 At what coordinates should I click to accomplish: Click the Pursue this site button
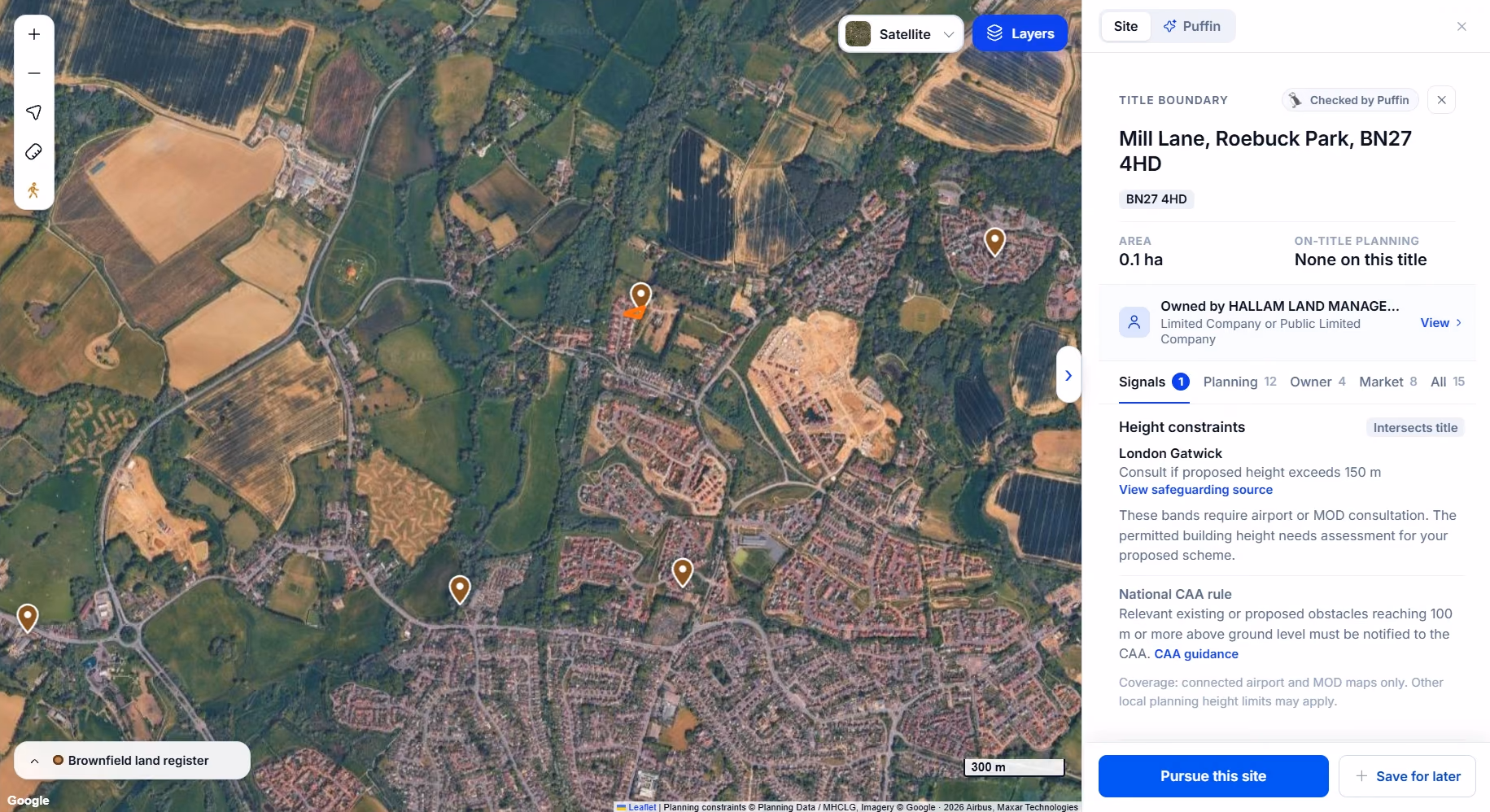pyautogui.click(x=1213, y=776)
